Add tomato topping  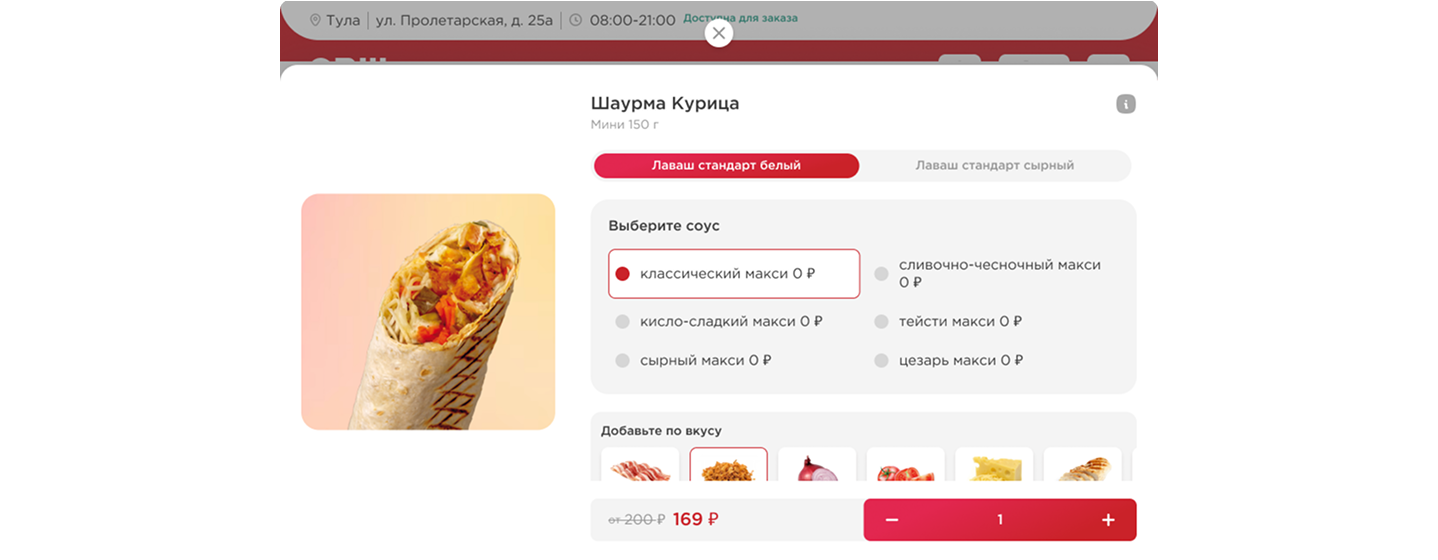click(906, 465)
